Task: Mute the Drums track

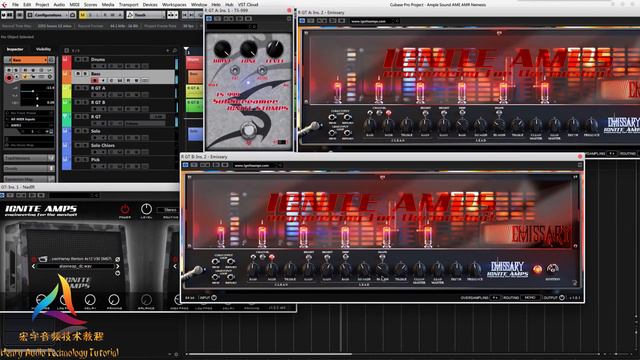Action: coord(78,59)
